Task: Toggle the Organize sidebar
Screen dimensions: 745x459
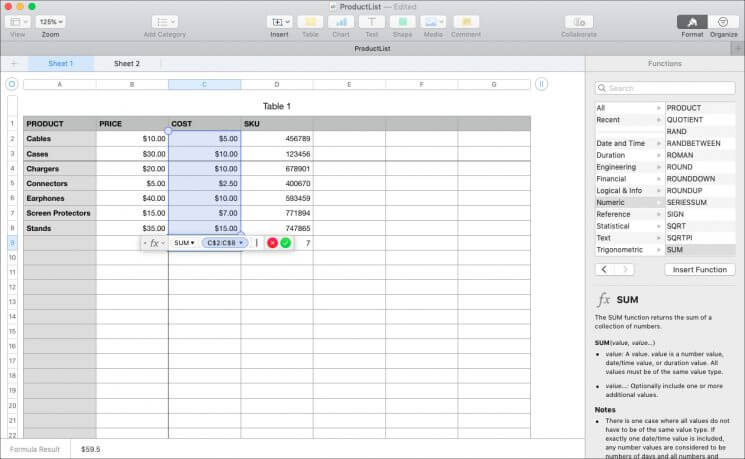Action: click(723, 21)
